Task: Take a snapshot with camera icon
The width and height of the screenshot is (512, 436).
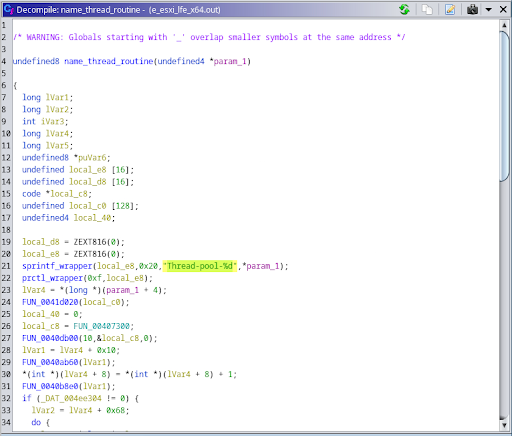Action: tap(472, 9)
